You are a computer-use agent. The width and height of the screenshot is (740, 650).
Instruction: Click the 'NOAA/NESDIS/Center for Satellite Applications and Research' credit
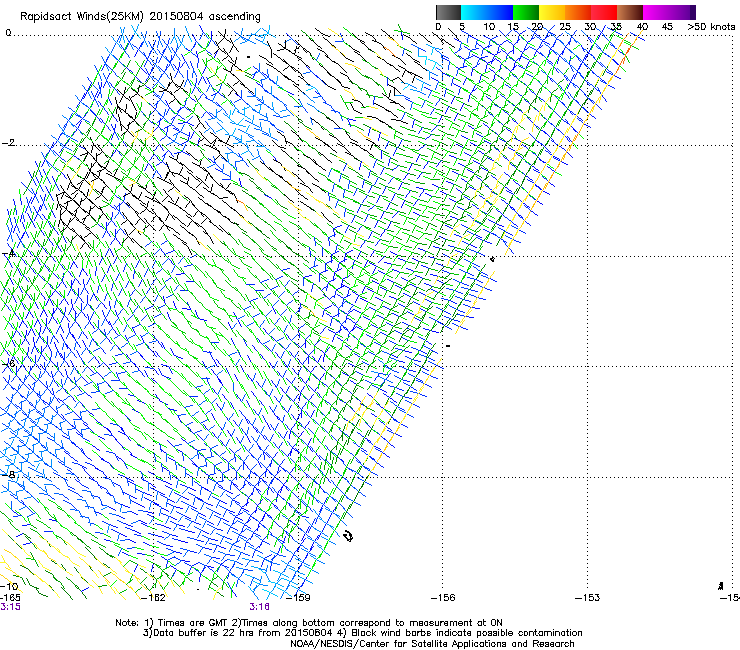[x=432, y=644]
